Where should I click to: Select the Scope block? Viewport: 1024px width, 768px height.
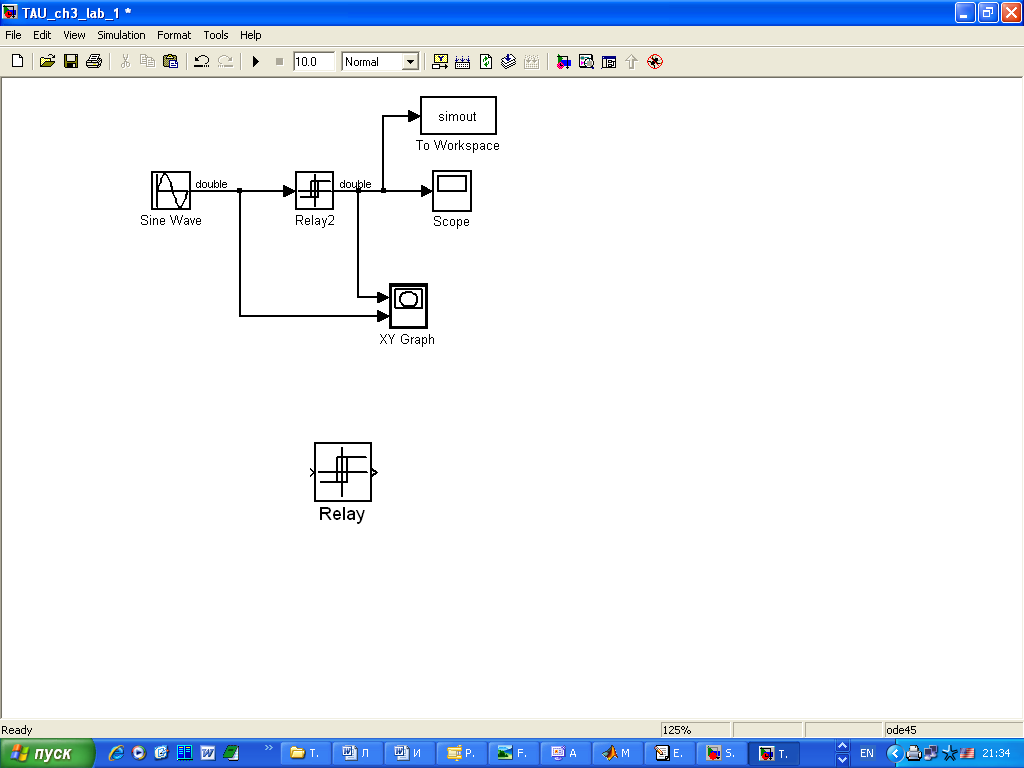point(452,191)
